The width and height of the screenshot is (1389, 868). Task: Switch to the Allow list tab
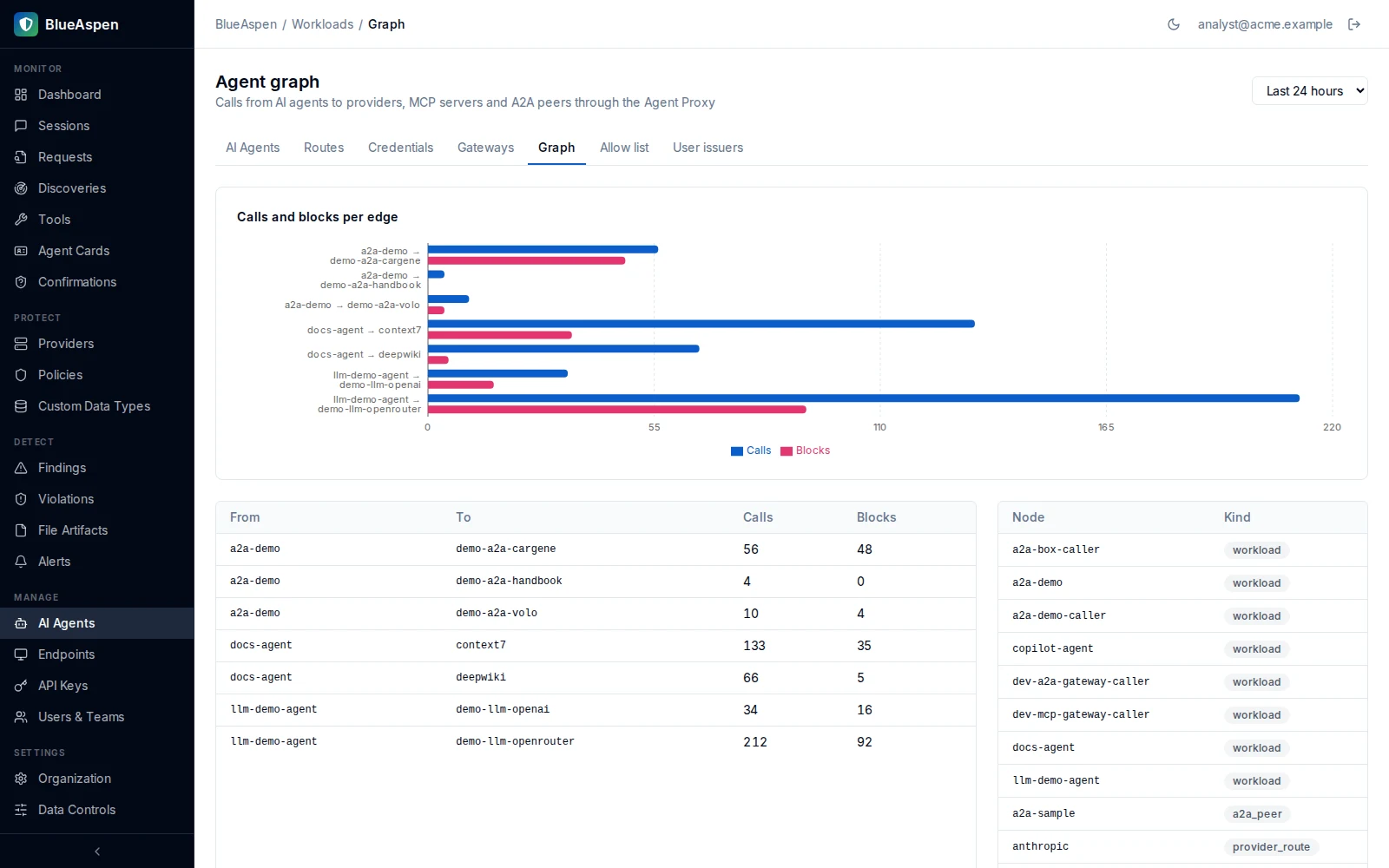click(624, 148)
